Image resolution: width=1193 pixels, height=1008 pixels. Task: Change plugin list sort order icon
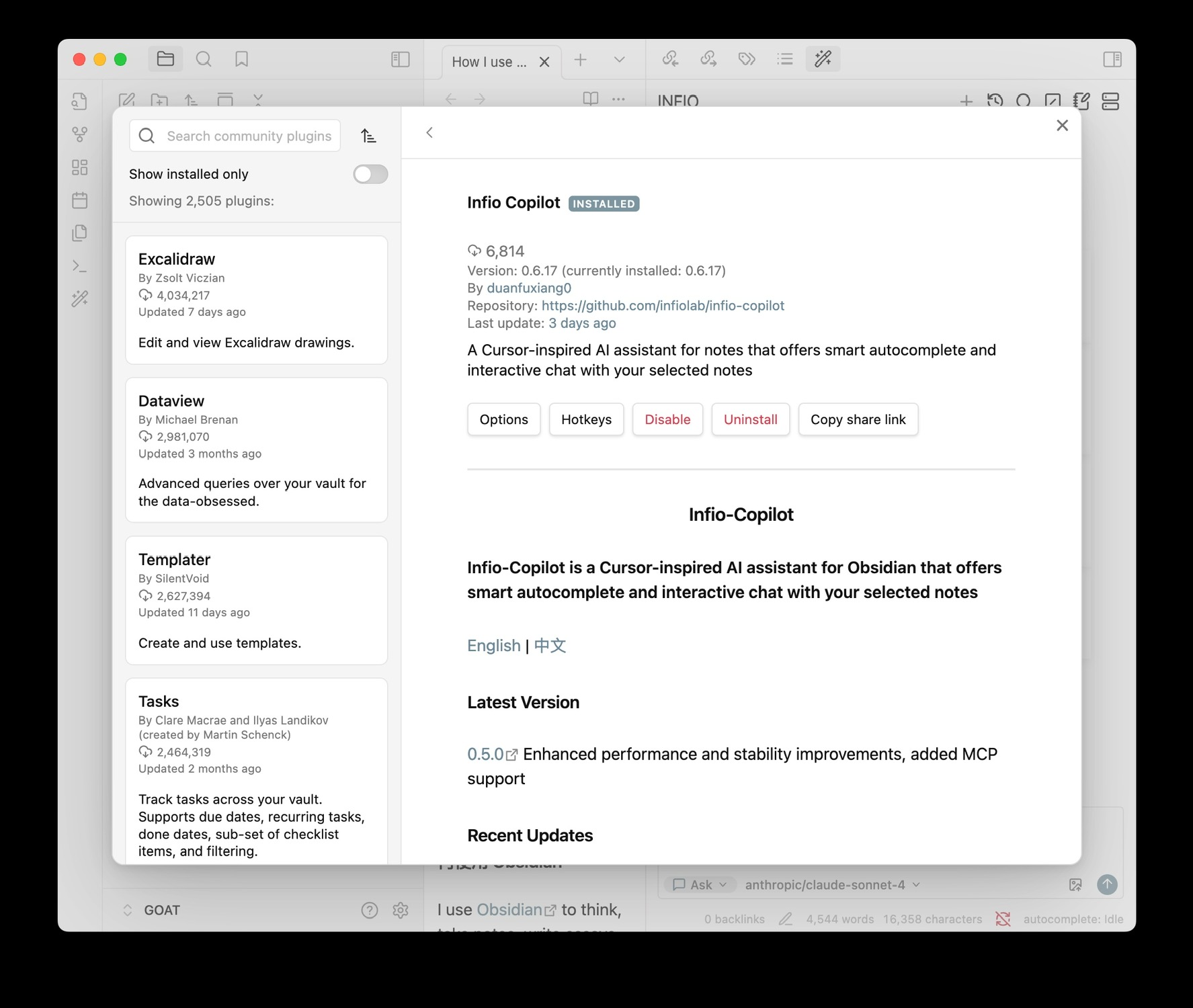[368, 136]
